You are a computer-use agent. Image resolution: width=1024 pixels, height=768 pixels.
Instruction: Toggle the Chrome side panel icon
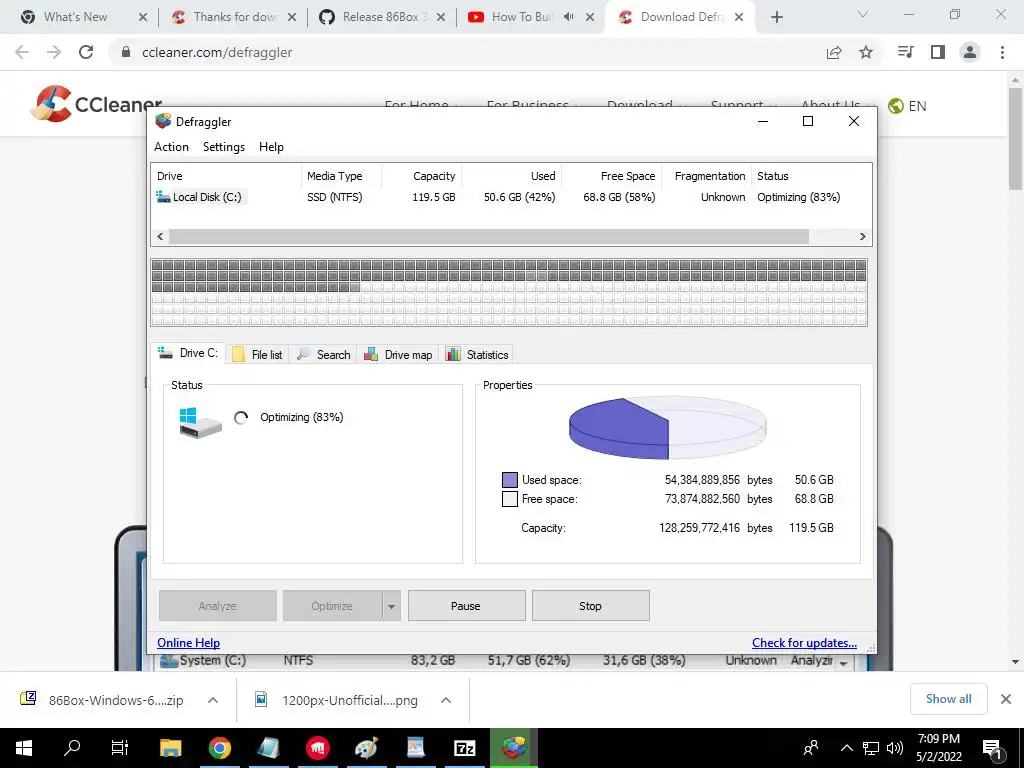938,52
